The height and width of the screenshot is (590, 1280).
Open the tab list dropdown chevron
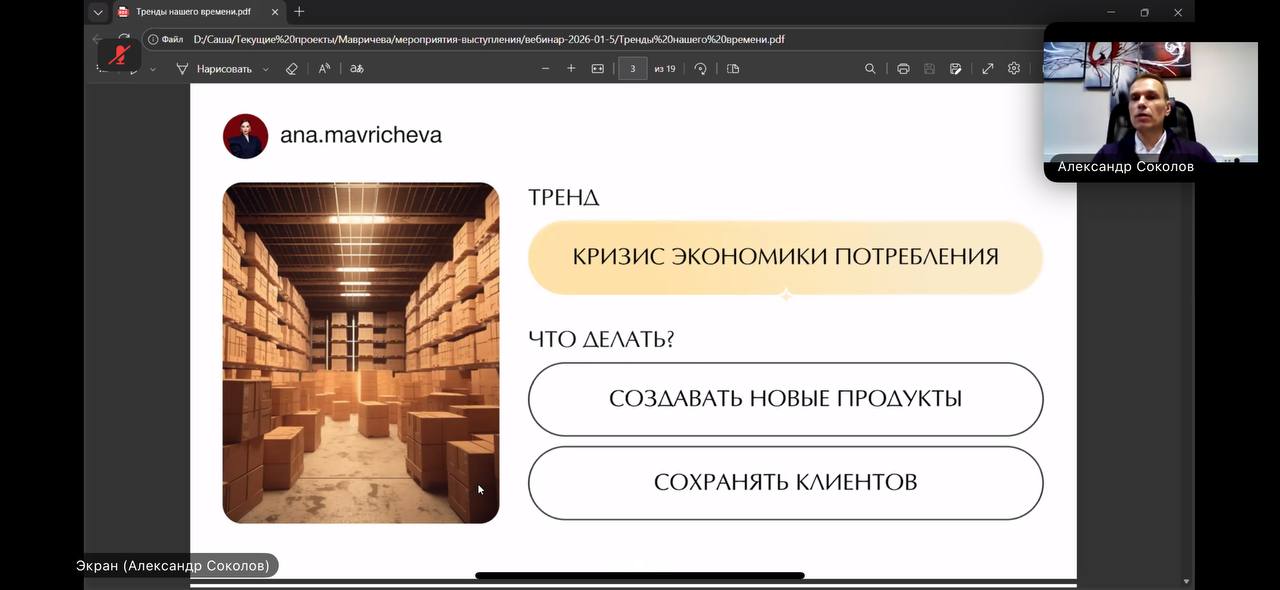pyautogui.click(x=98, y=12)
